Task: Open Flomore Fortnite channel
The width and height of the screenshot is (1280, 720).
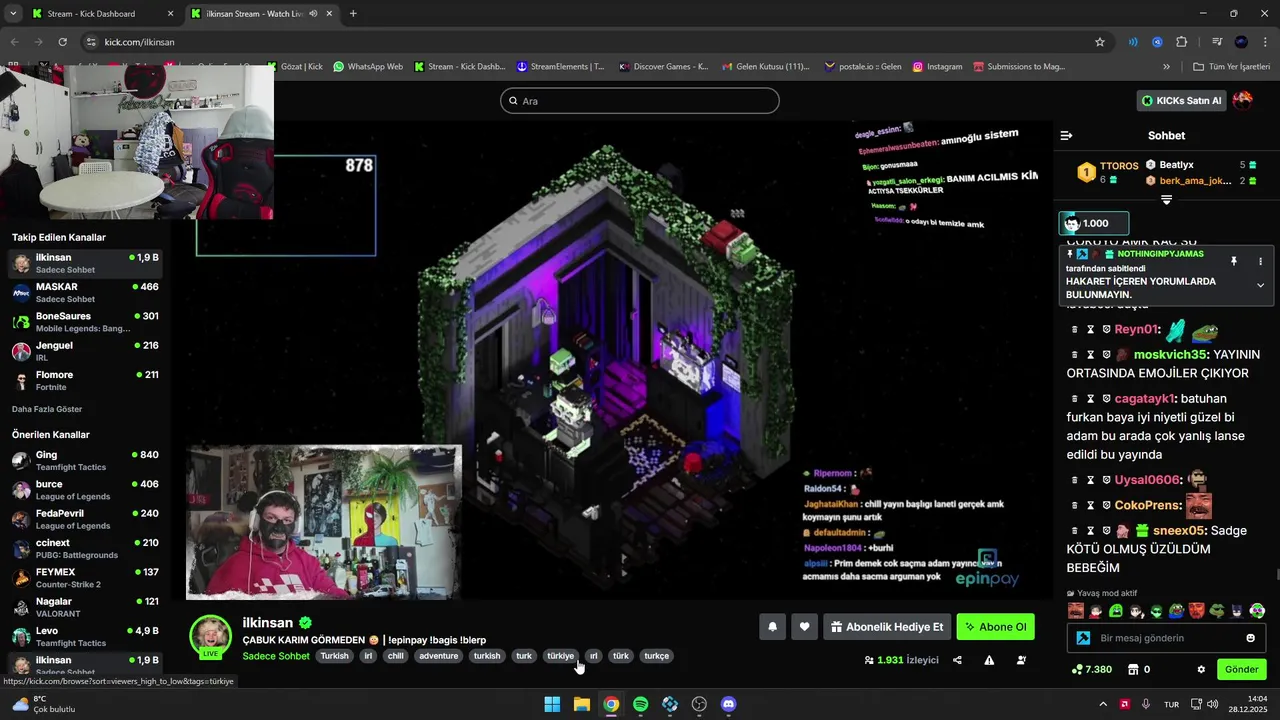Action: click(x=85, y=380)
